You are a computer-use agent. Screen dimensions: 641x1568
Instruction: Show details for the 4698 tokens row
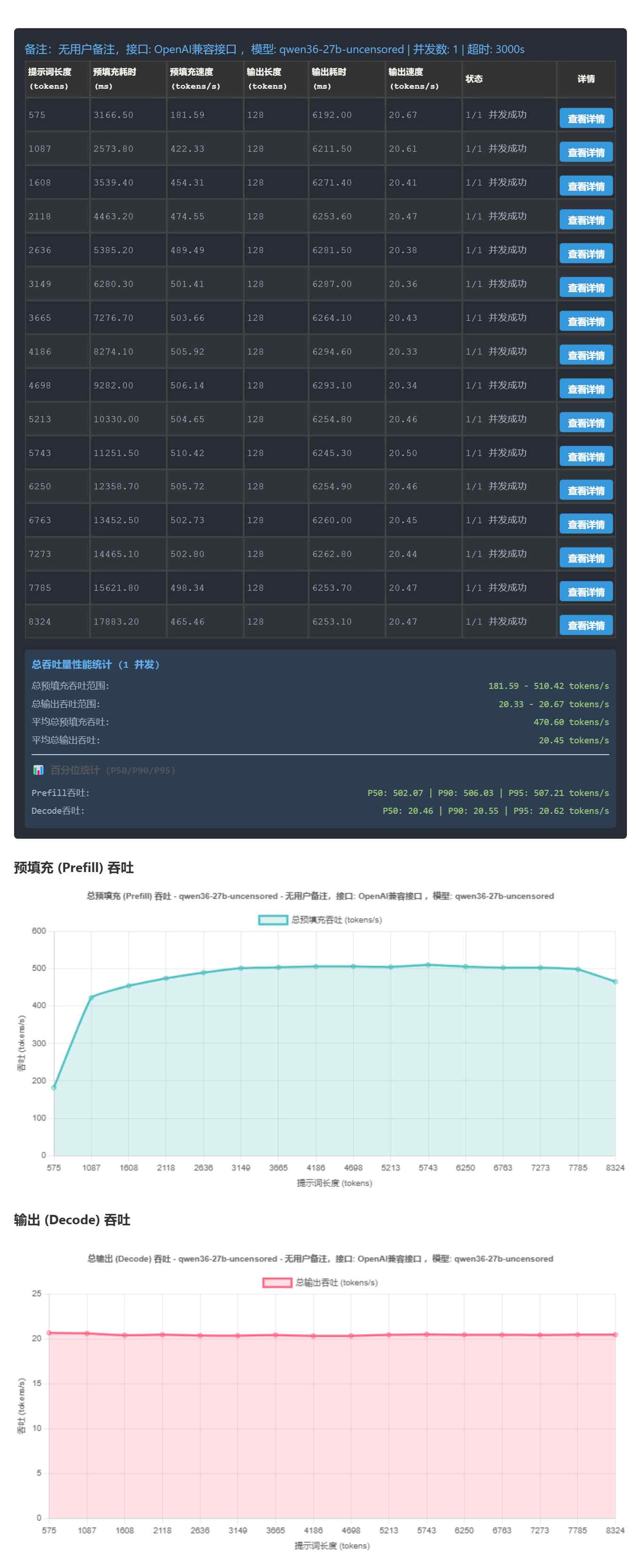click(586, 389)
